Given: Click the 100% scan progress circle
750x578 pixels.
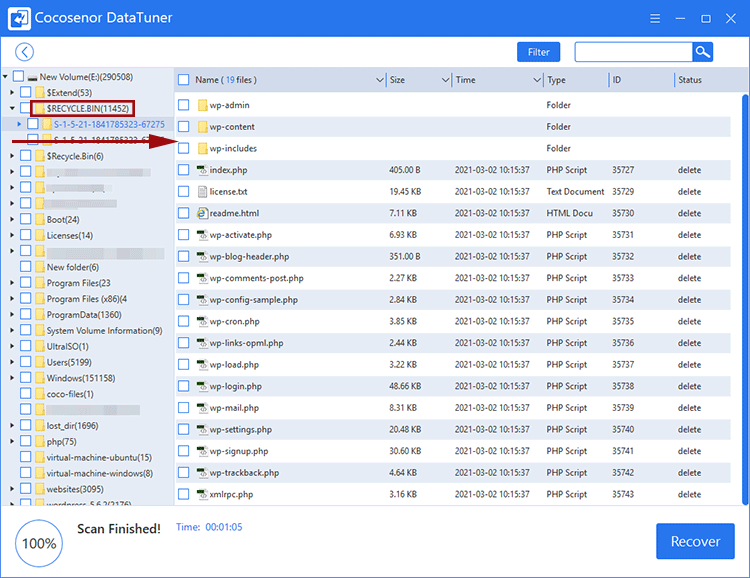Looking at the screenshot, I should tap(39, 543).
